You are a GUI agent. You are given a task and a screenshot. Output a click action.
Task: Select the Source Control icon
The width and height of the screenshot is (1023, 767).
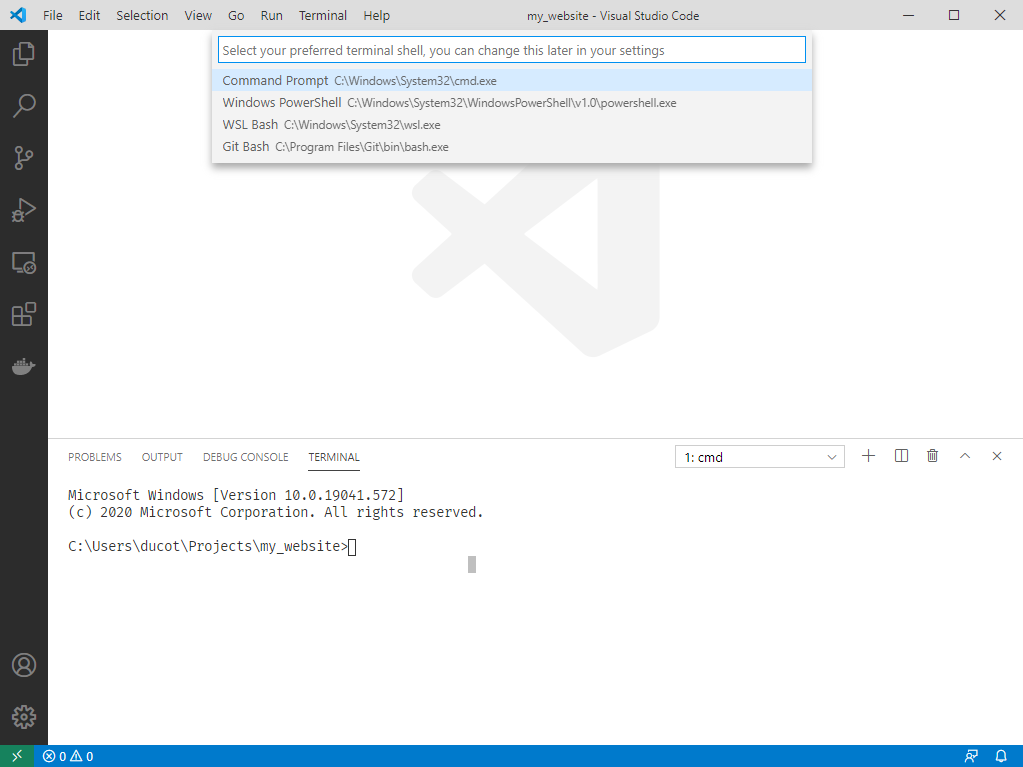(23, 158)
